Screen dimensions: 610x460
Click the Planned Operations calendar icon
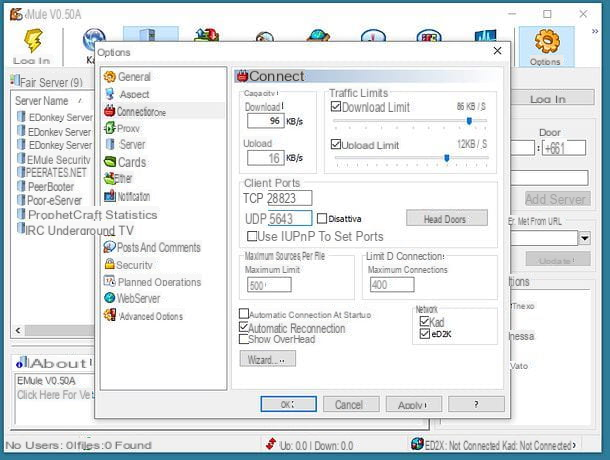[109, 281]
